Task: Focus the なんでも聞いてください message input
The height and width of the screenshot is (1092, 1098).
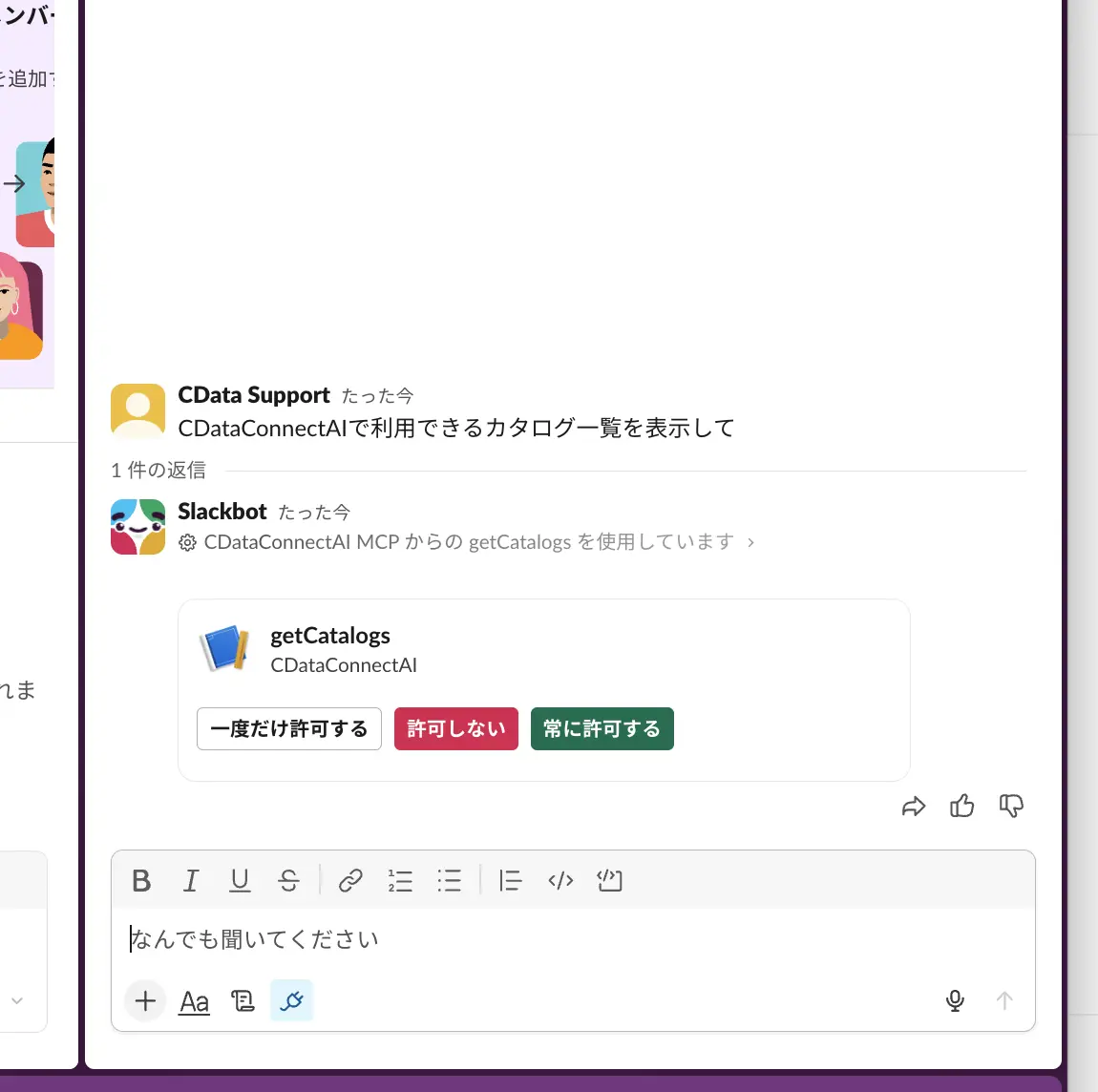Action: tap(573, 939)
